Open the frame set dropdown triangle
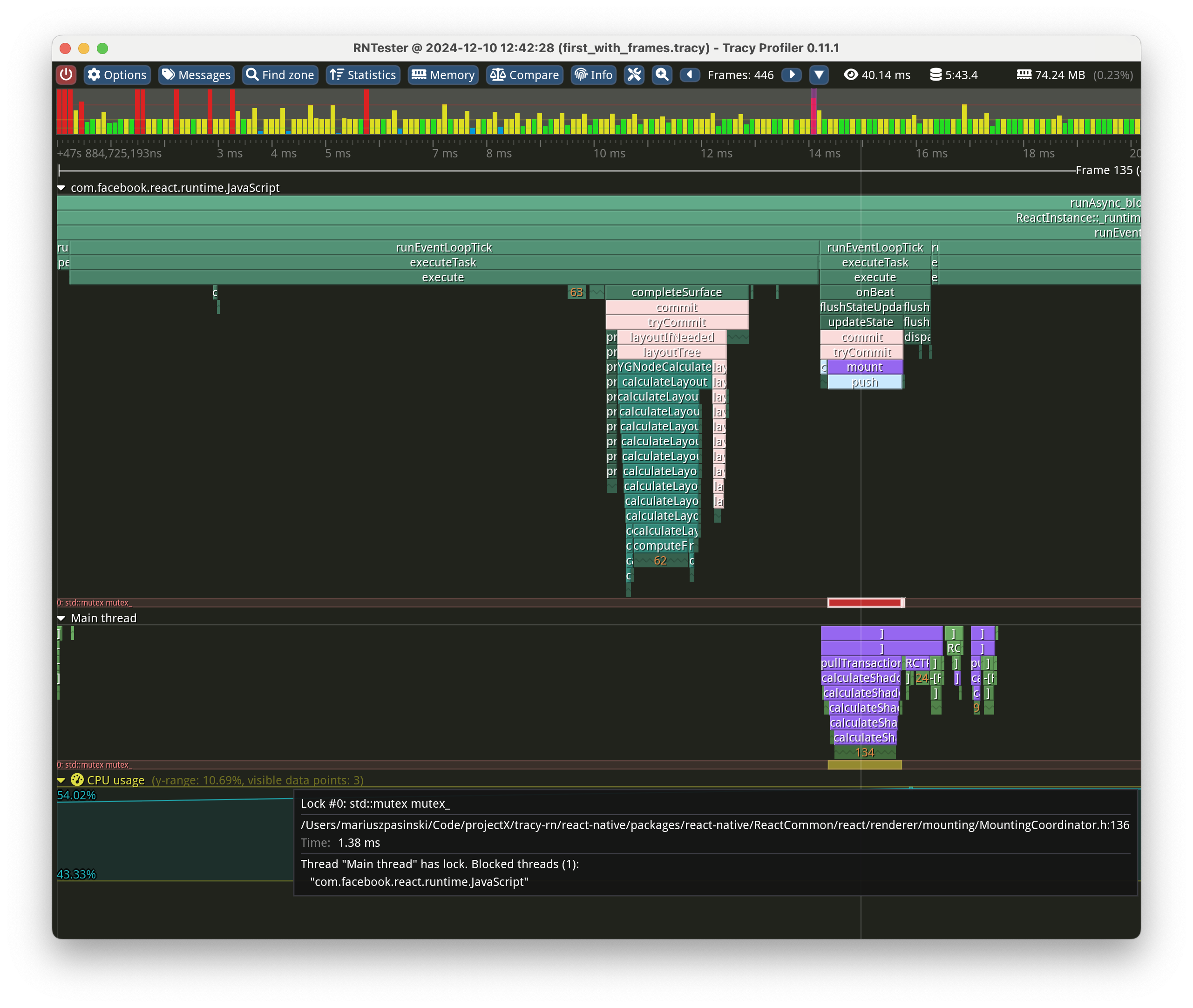The image size is (1193, 1008). [819, 75]
